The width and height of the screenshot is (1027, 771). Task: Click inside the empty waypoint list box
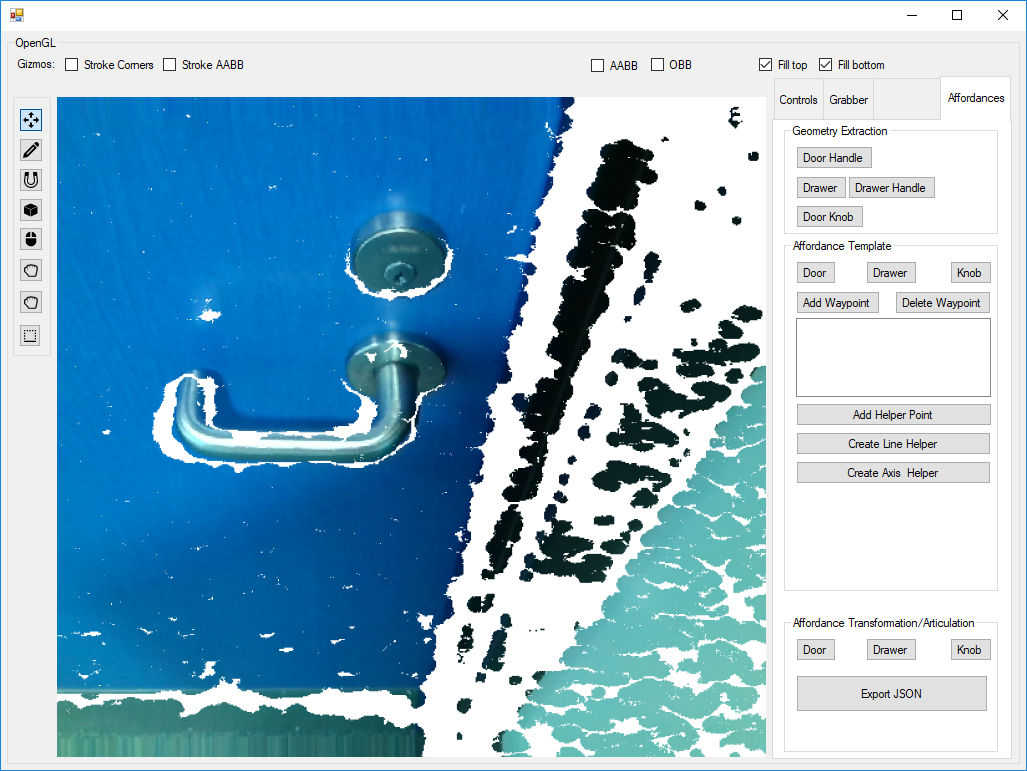(x=893, y=358)
